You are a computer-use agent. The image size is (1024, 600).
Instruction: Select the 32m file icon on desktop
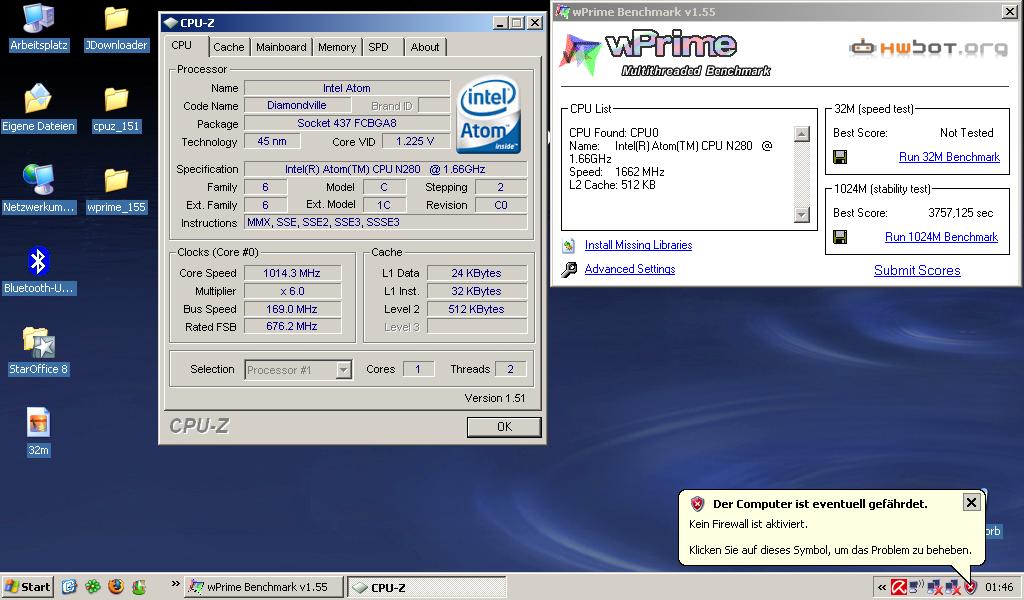click(38, 423)
